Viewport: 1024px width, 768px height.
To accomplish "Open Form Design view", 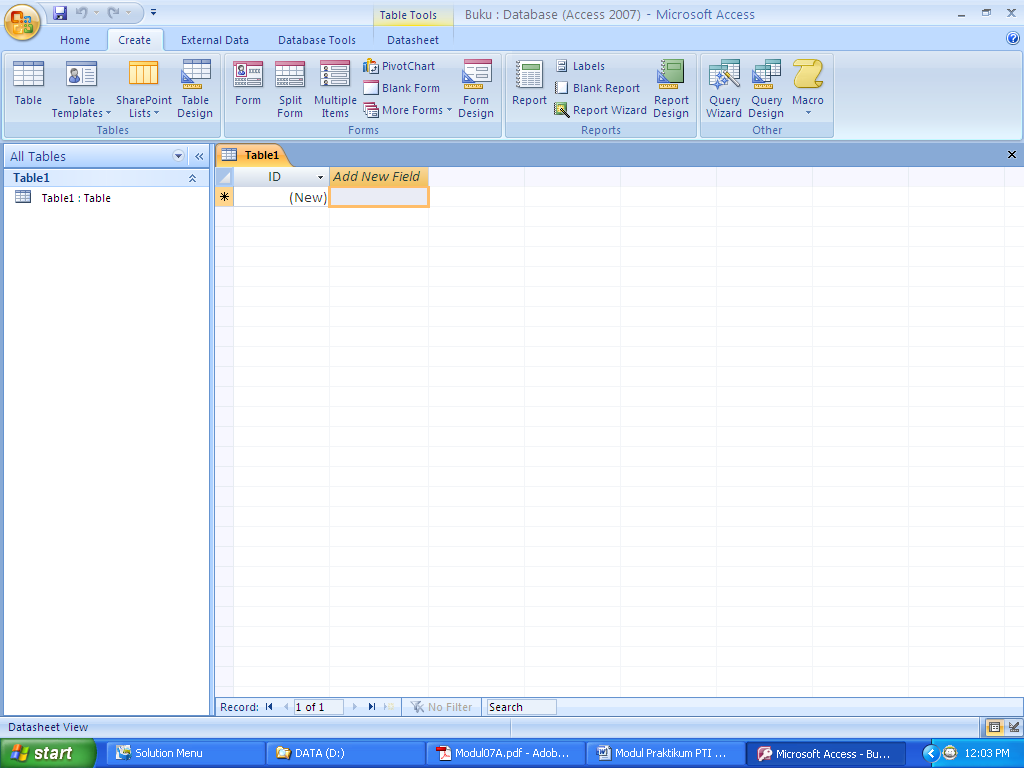I will point(476,89).
